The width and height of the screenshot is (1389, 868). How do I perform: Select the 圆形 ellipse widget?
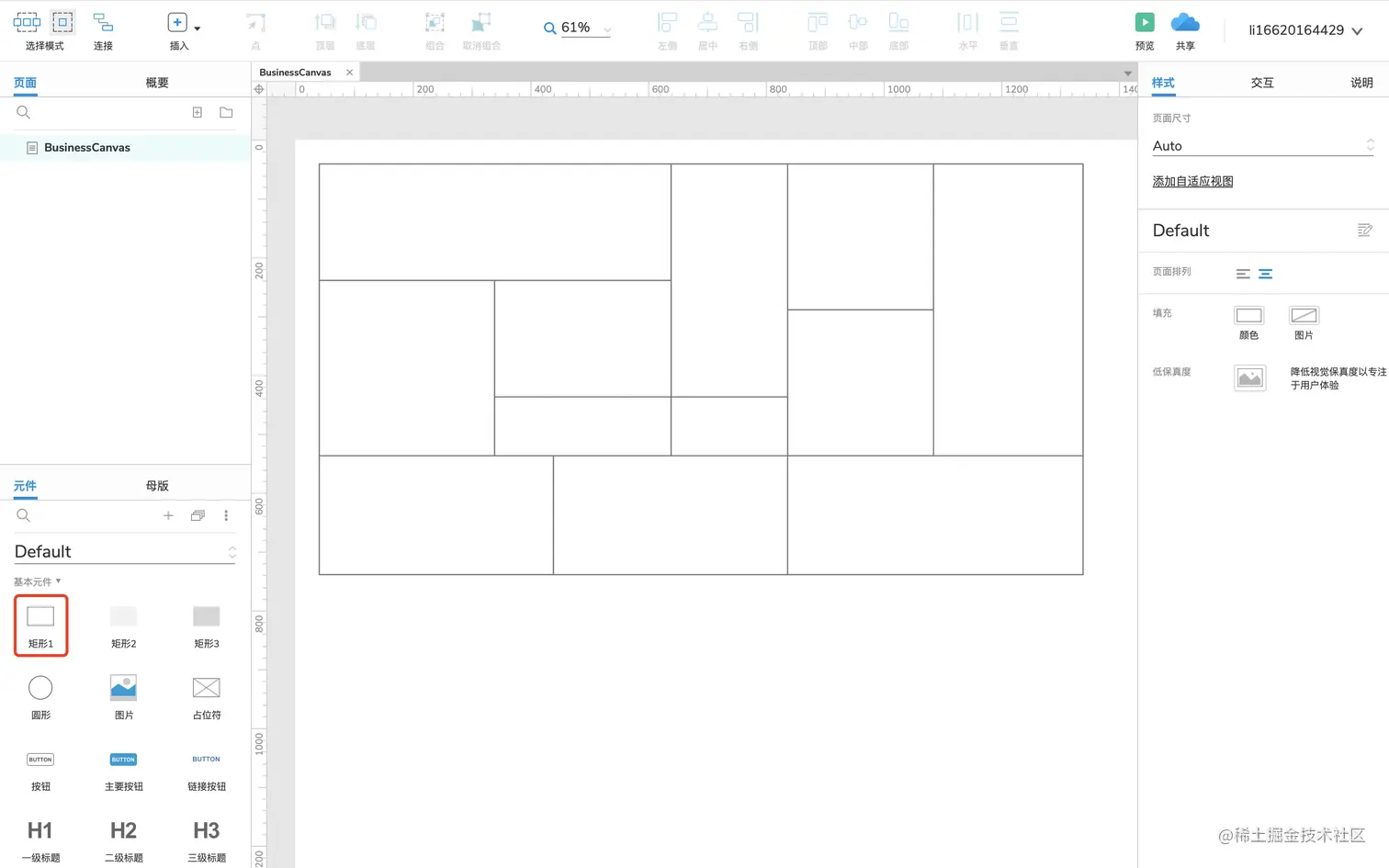(x=41, y=697)
